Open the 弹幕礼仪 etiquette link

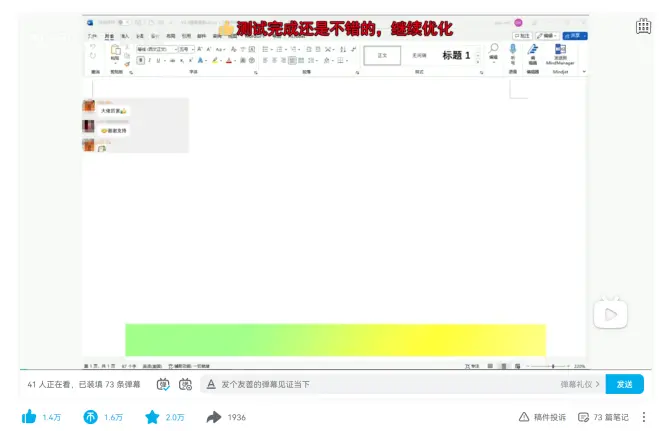(x=580, y=384)
